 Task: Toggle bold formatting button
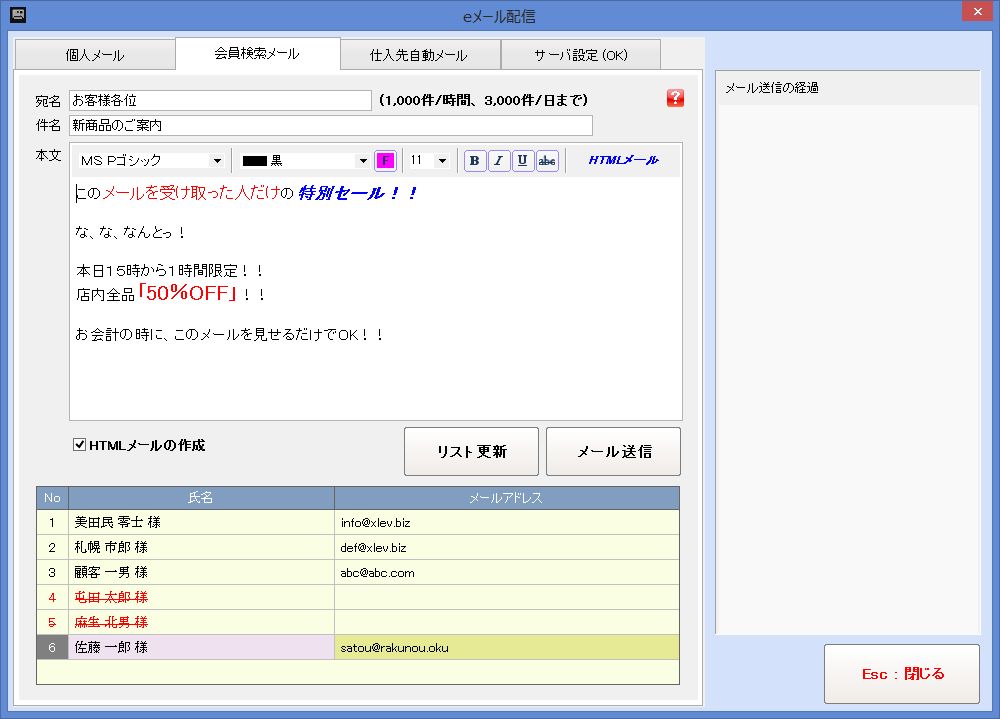pyautogui.click(x=475, y=161)
